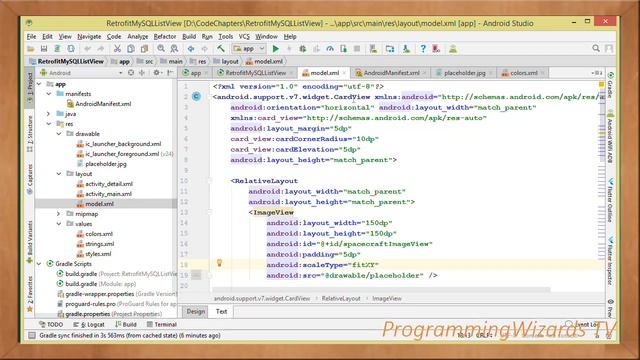Click the Back navigation arrow icon
This screenshot has height=360, width=640.
[191, 49]
